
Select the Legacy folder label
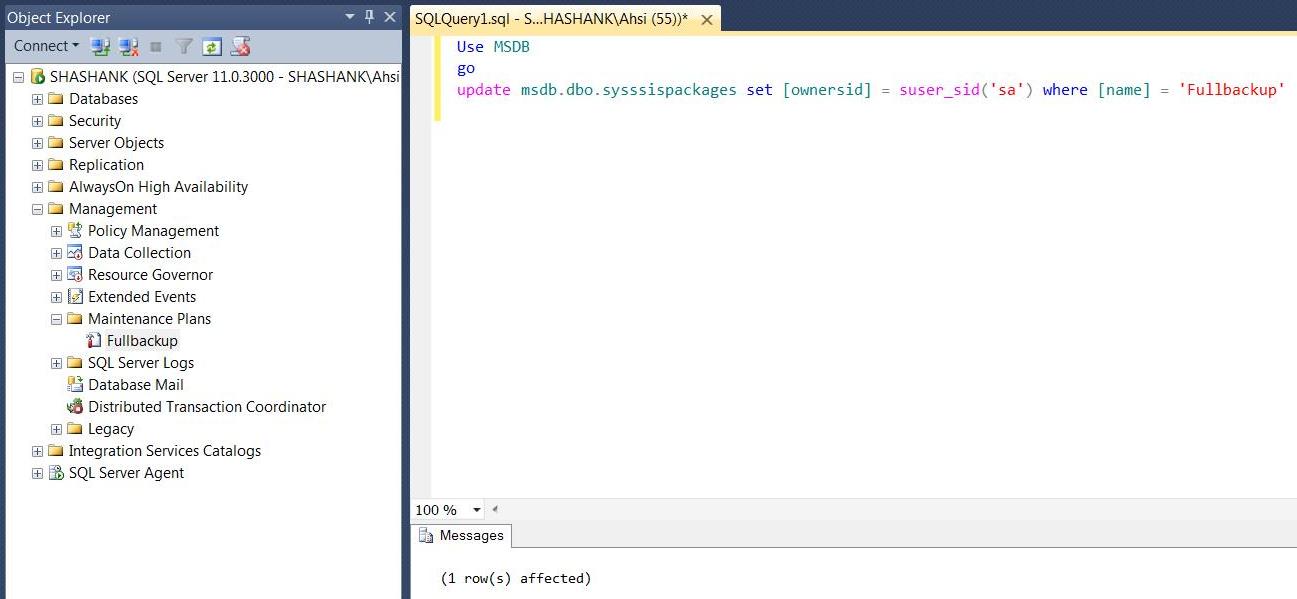[x=111, y=429]
